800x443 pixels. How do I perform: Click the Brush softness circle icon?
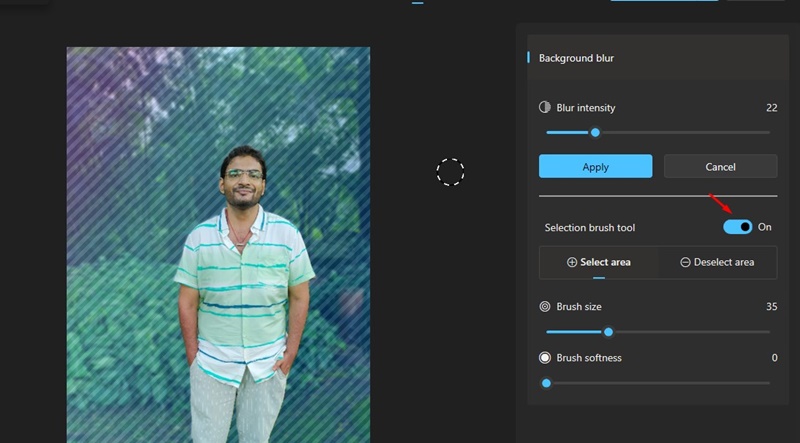(x=545, y=358)
